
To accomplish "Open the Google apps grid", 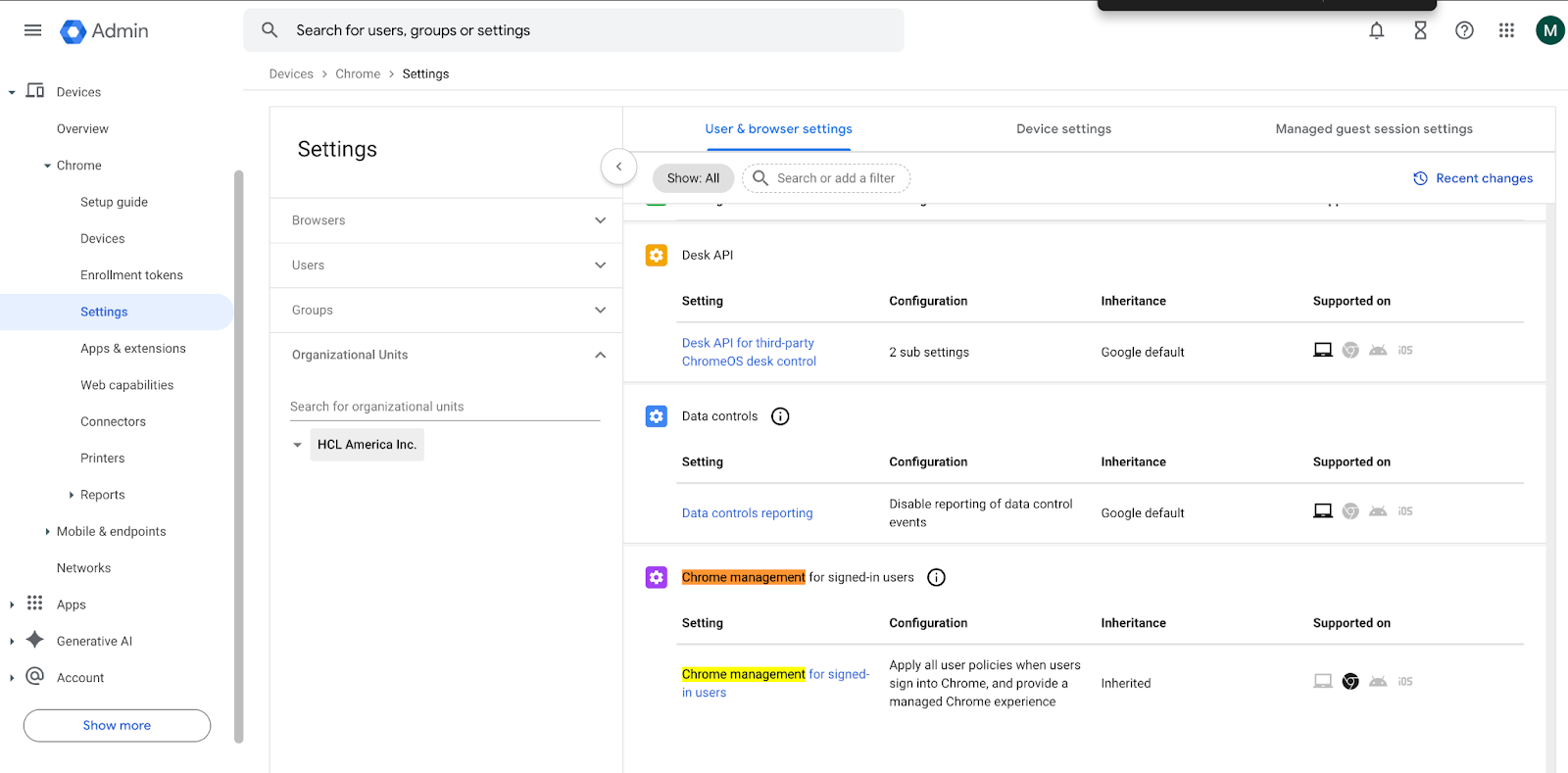I will 1506,30.
